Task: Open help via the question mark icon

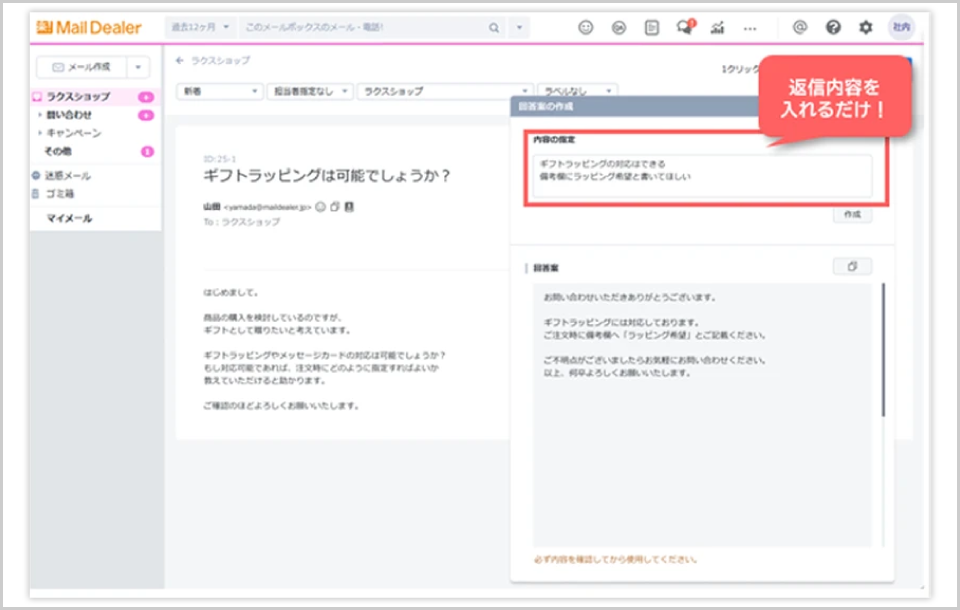Action: [832, 28]
